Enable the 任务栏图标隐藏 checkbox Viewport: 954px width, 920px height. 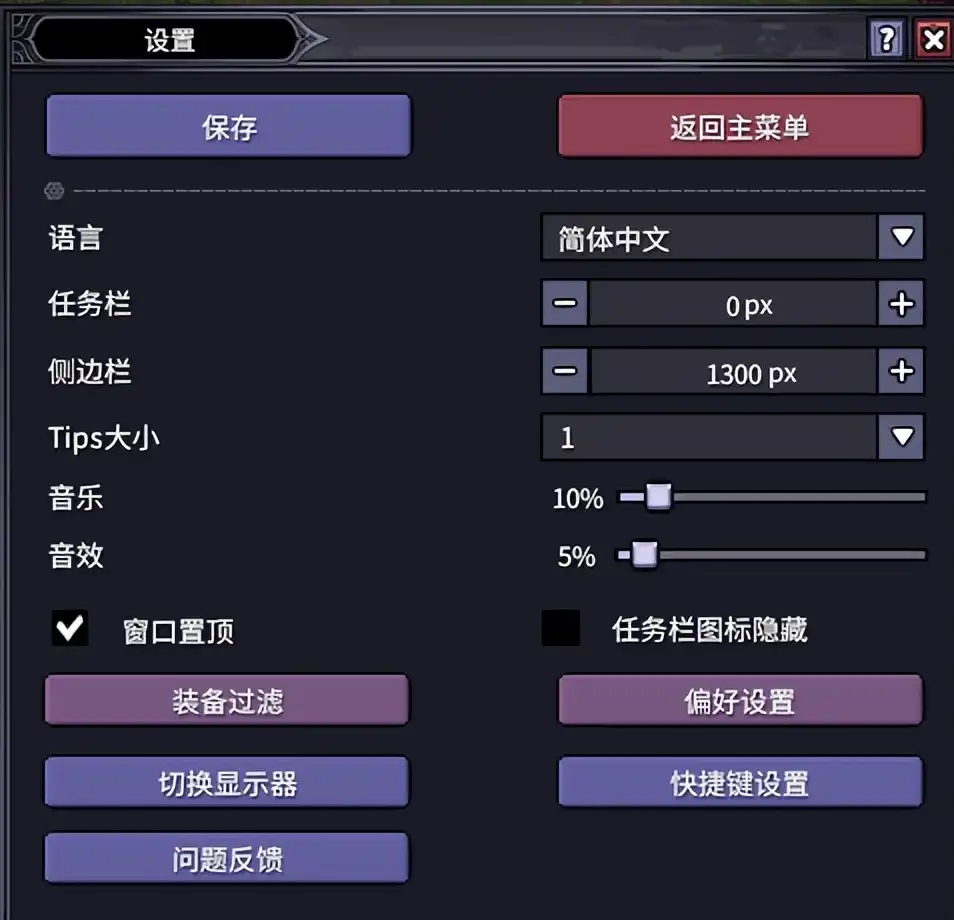[560, 628]
